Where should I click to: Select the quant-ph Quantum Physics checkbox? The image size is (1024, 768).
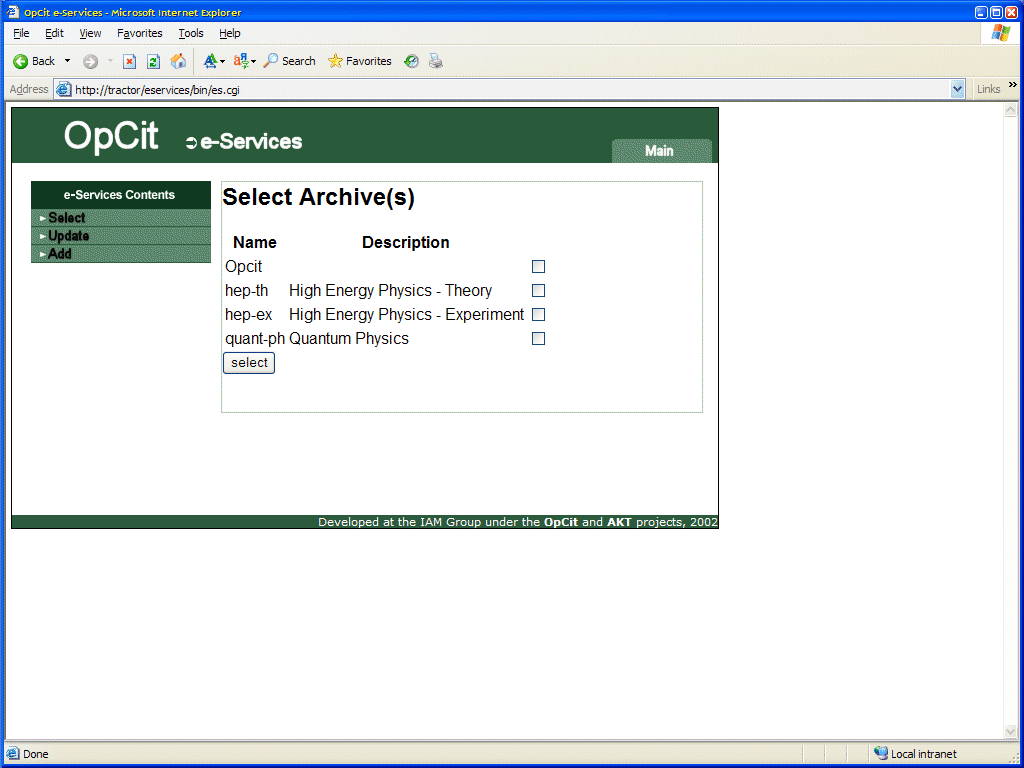point(538,338)
